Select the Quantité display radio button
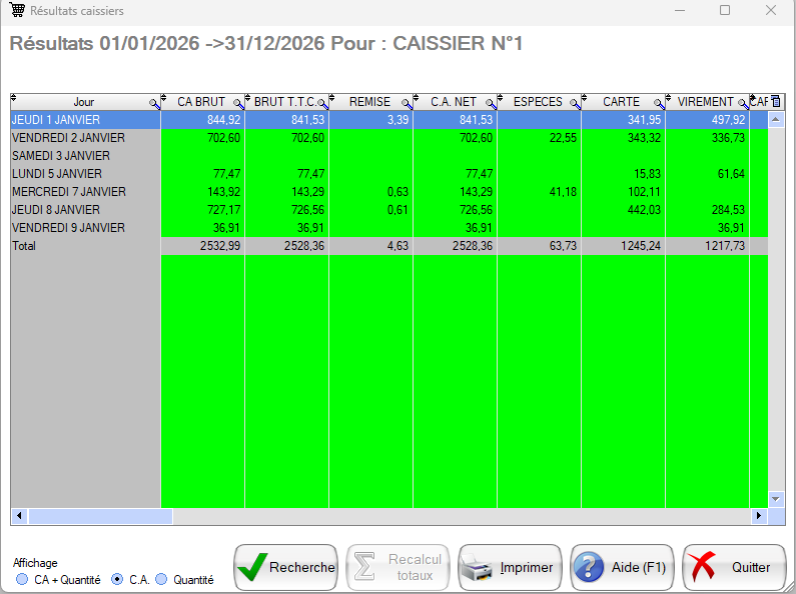The image size is (796, 594). tap(161, 579)
